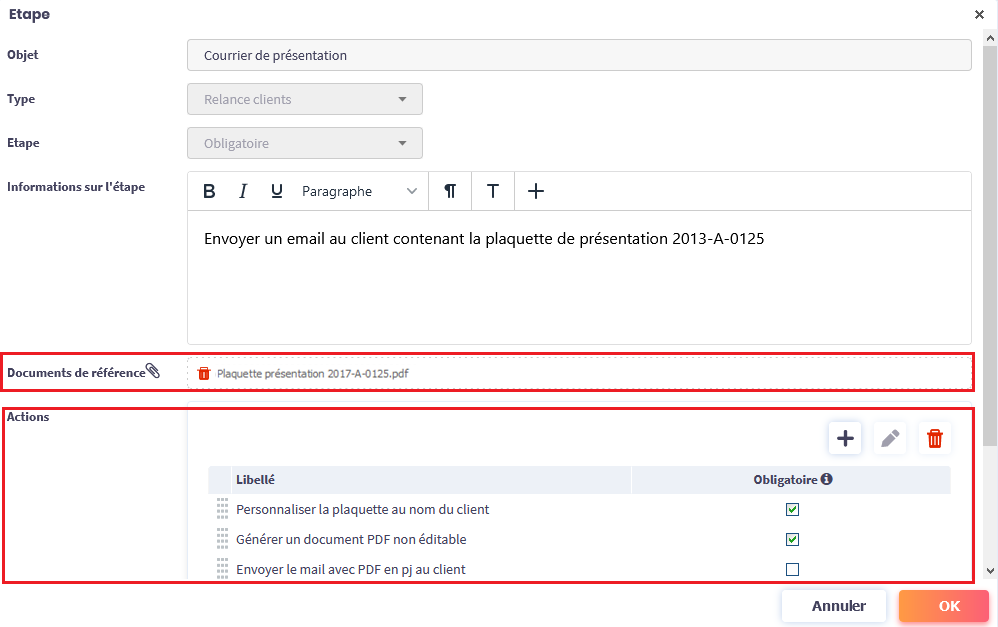Uncheck Obligatoire for Personnaliser la plaquette

click(x=792, y=509)
